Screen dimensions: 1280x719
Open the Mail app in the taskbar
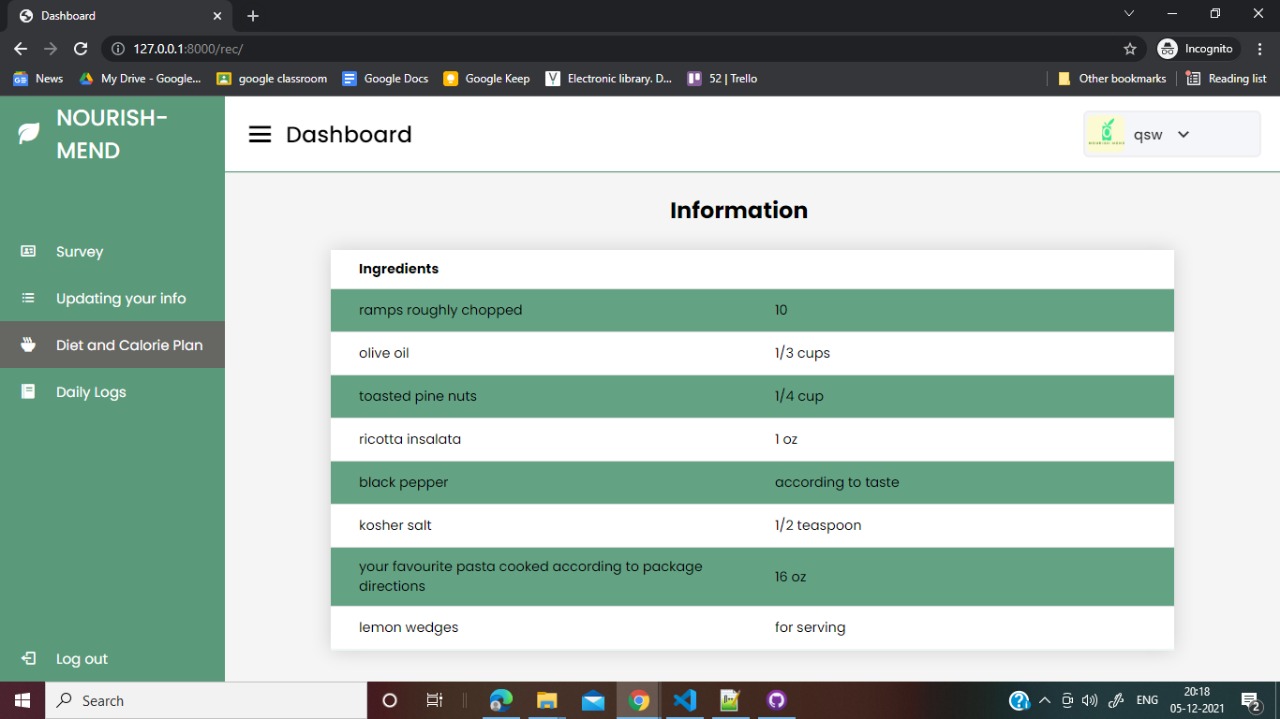(593, 700)
